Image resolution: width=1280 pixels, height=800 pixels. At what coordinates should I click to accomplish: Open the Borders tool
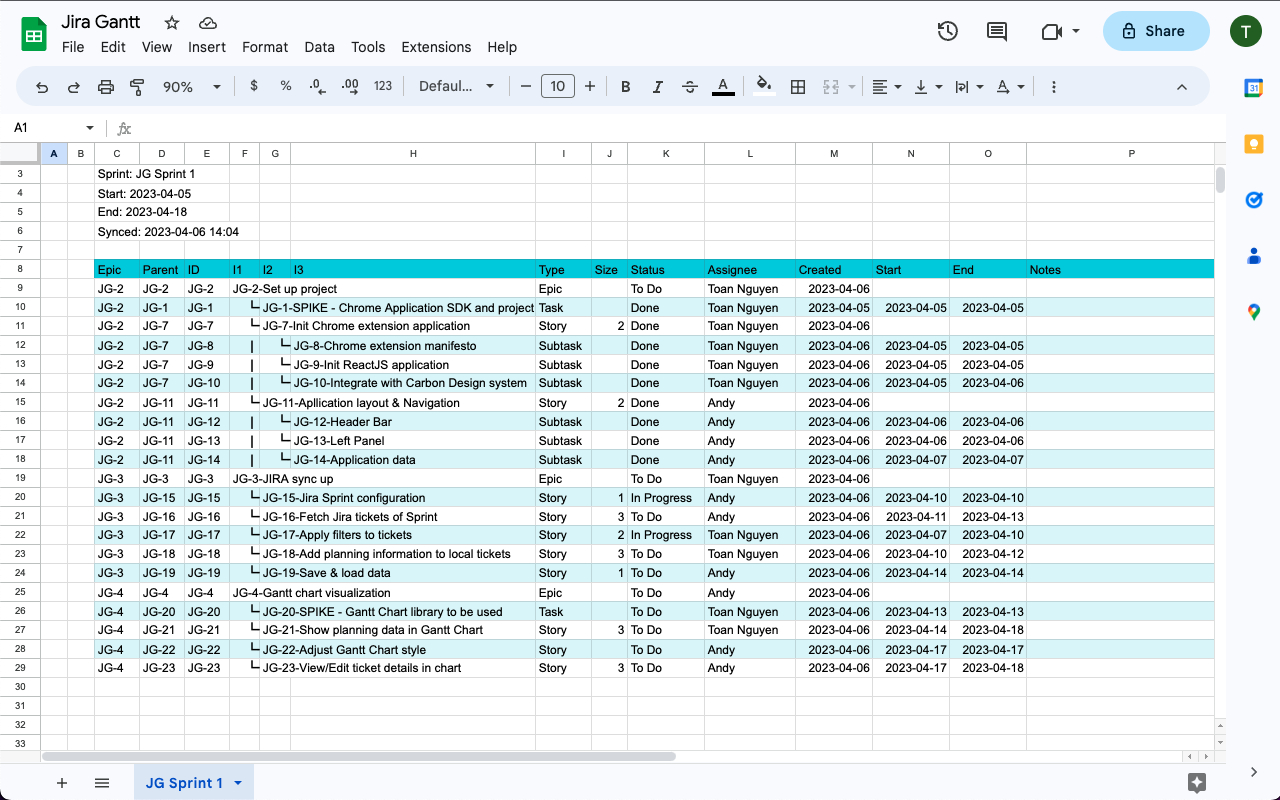(x=798, y=86)
